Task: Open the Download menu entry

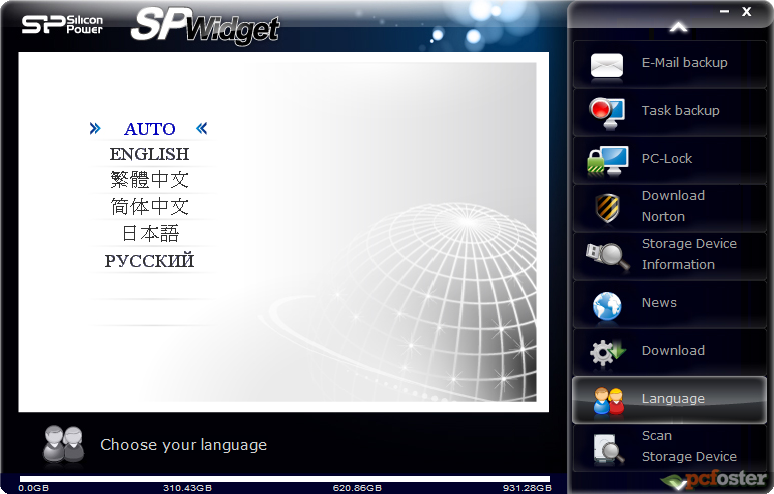Action: coord(669,352)
